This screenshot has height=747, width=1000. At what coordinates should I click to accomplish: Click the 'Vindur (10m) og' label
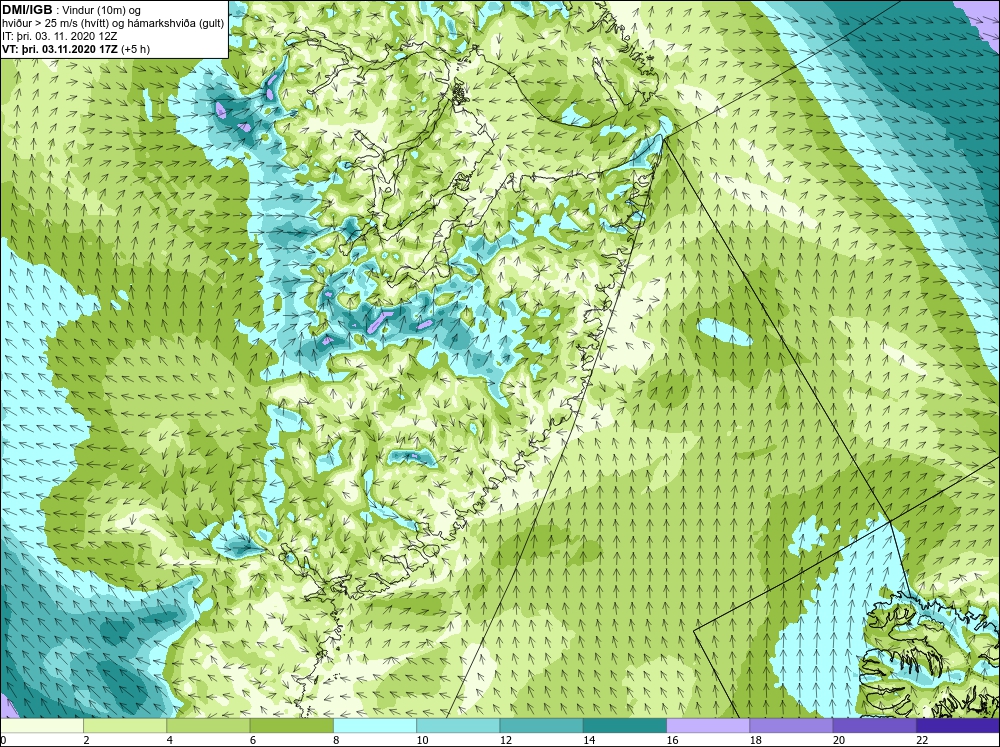click(x=103, y=11)
